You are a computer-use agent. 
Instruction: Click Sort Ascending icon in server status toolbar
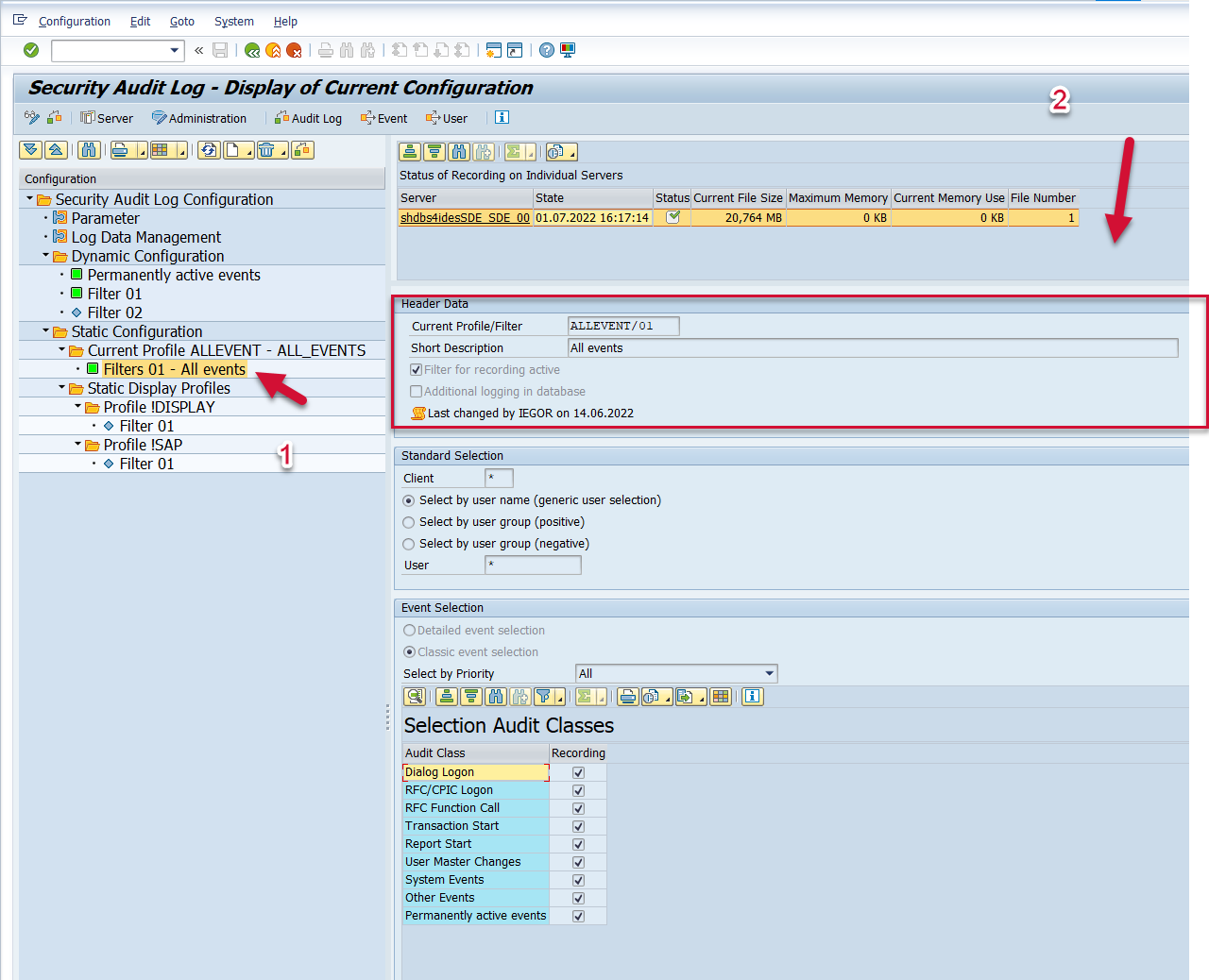pyautogui.click(x=410, y=152)
